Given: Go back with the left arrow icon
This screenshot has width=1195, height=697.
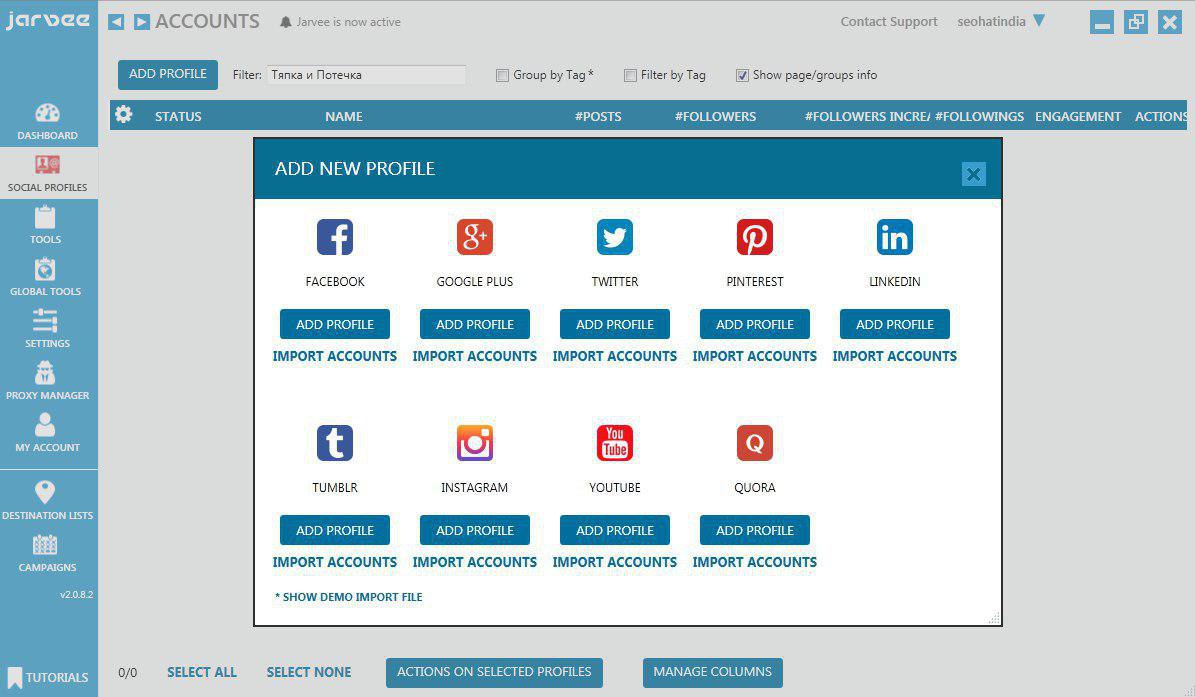Looking at the screenshot, I should (116, 21).
